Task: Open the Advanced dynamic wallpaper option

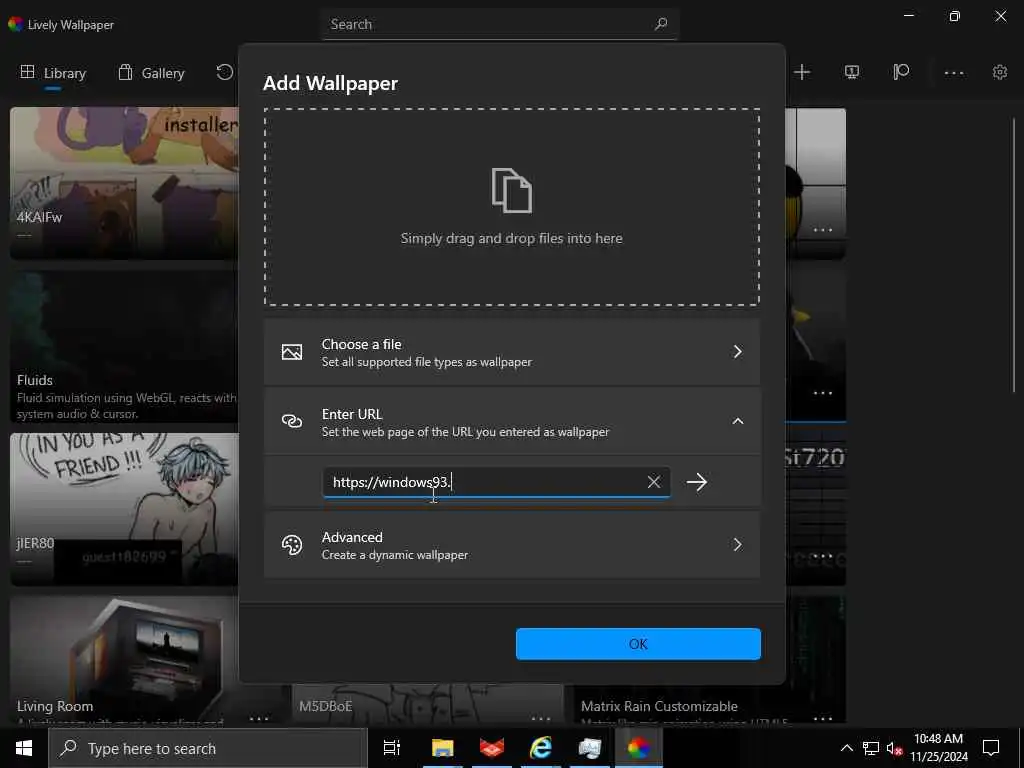Action: pyautogui.click(x=511, y=545)
